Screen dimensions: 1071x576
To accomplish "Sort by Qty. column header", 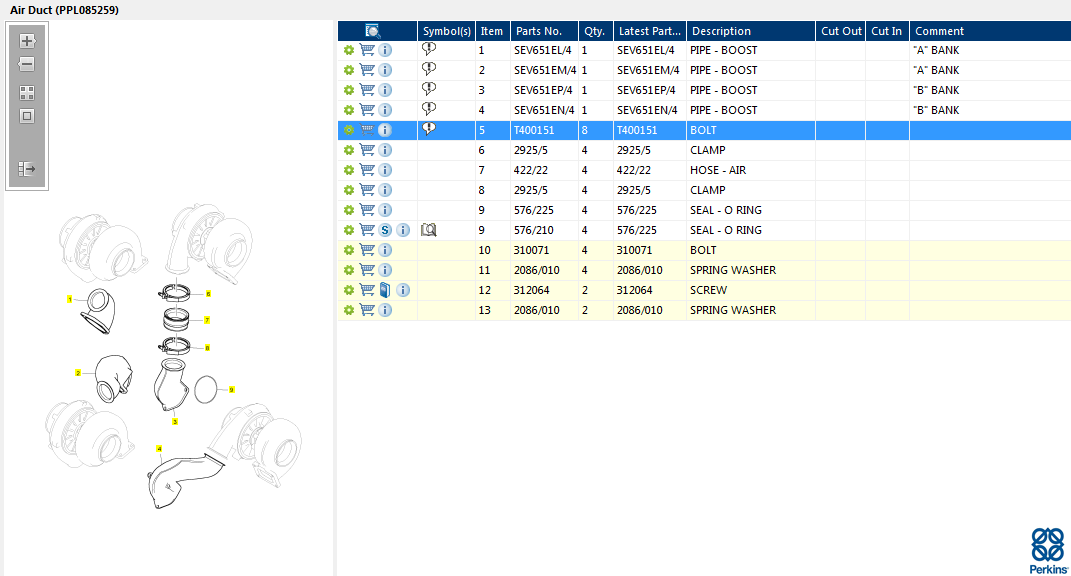I will click(595, 31).
